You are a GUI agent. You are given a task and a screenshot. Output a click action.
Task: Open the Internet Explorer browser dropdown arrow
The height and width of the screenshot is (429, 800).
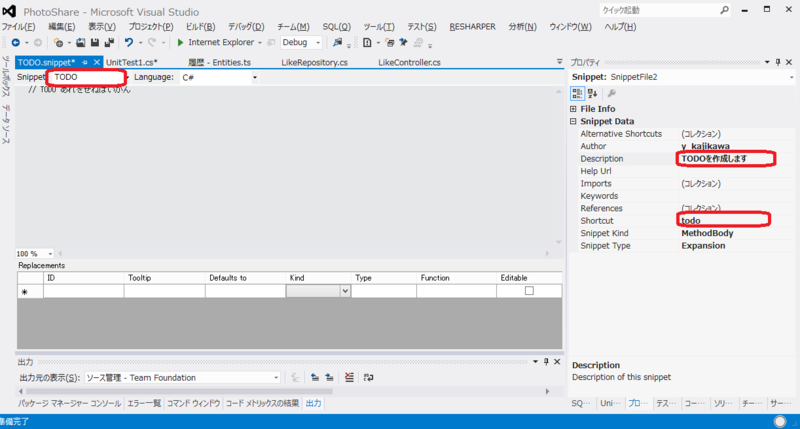260,43
